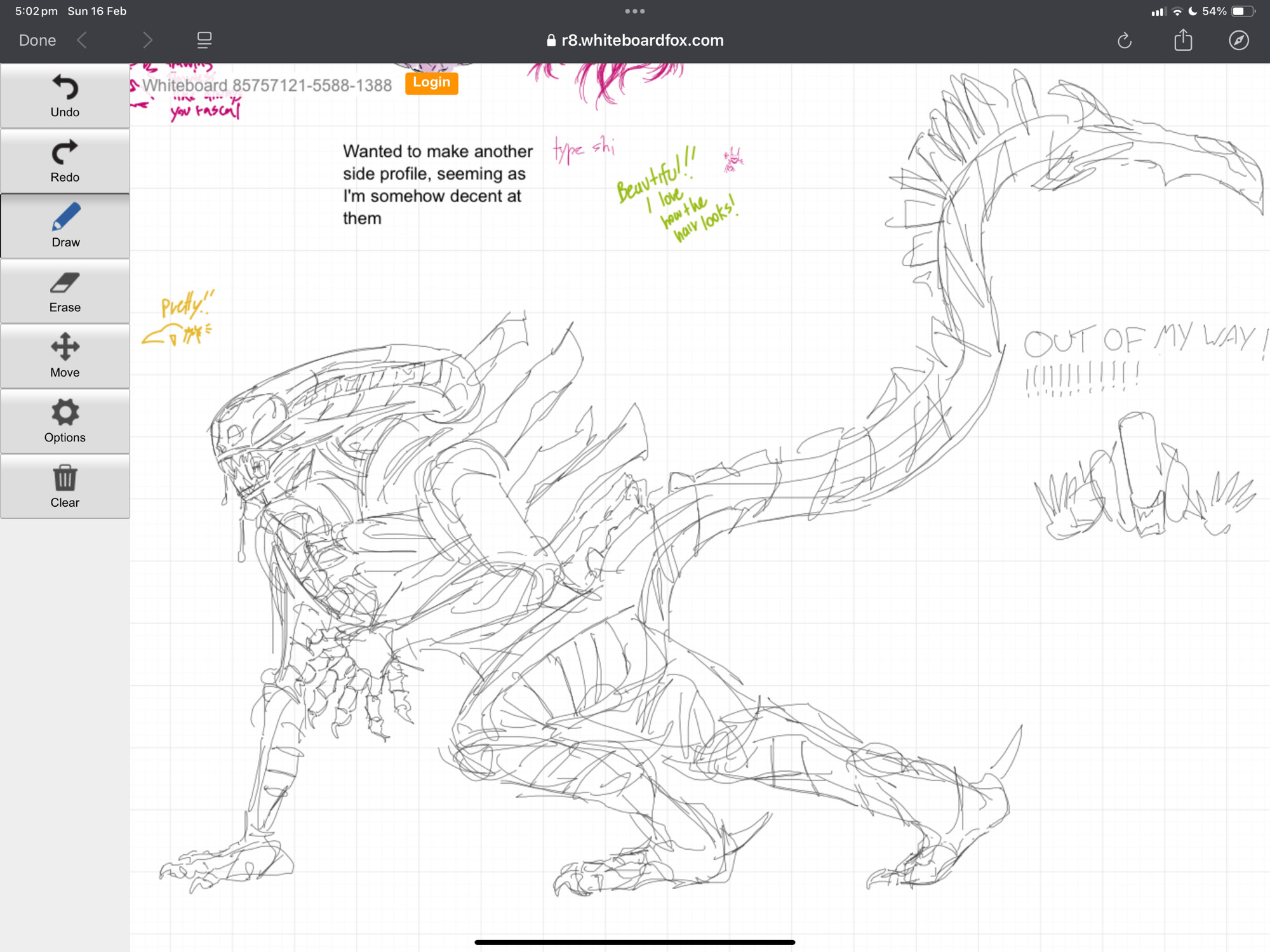Tap the padlock icon in the address bar
The image size is (1270, 952).
pos(551,41)
